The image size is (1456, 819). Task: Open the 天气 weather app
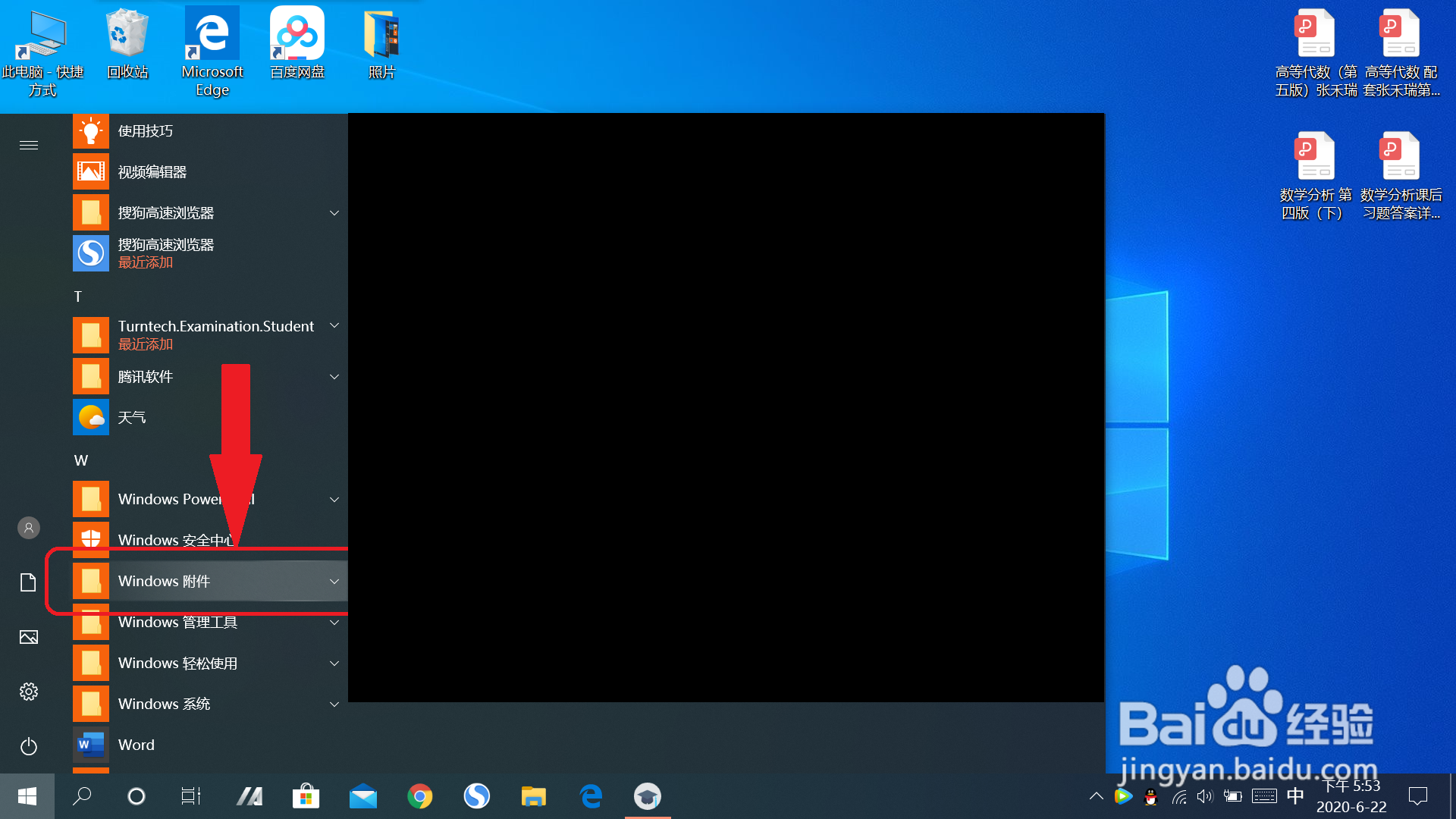132,418
